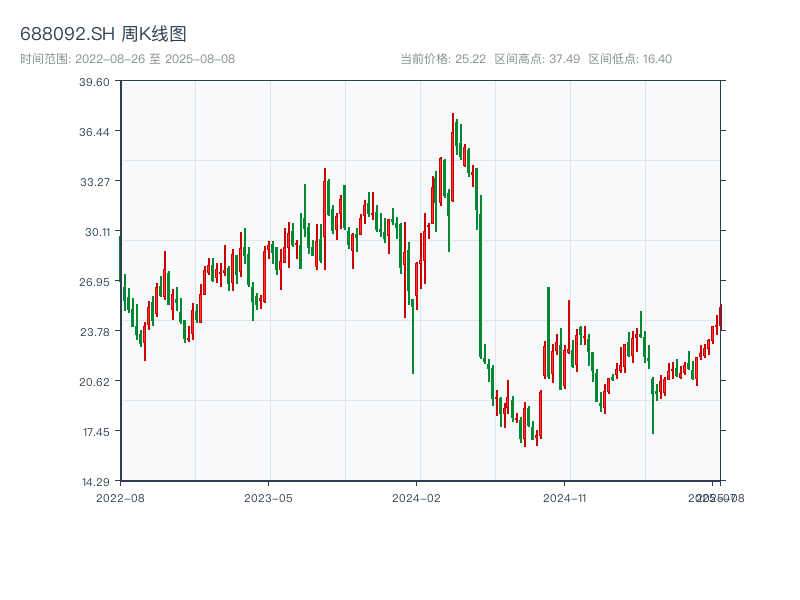This screenshot has height=600, width=800.
Task: Click the 39.60 y-axis tick label
Action: 95,82
